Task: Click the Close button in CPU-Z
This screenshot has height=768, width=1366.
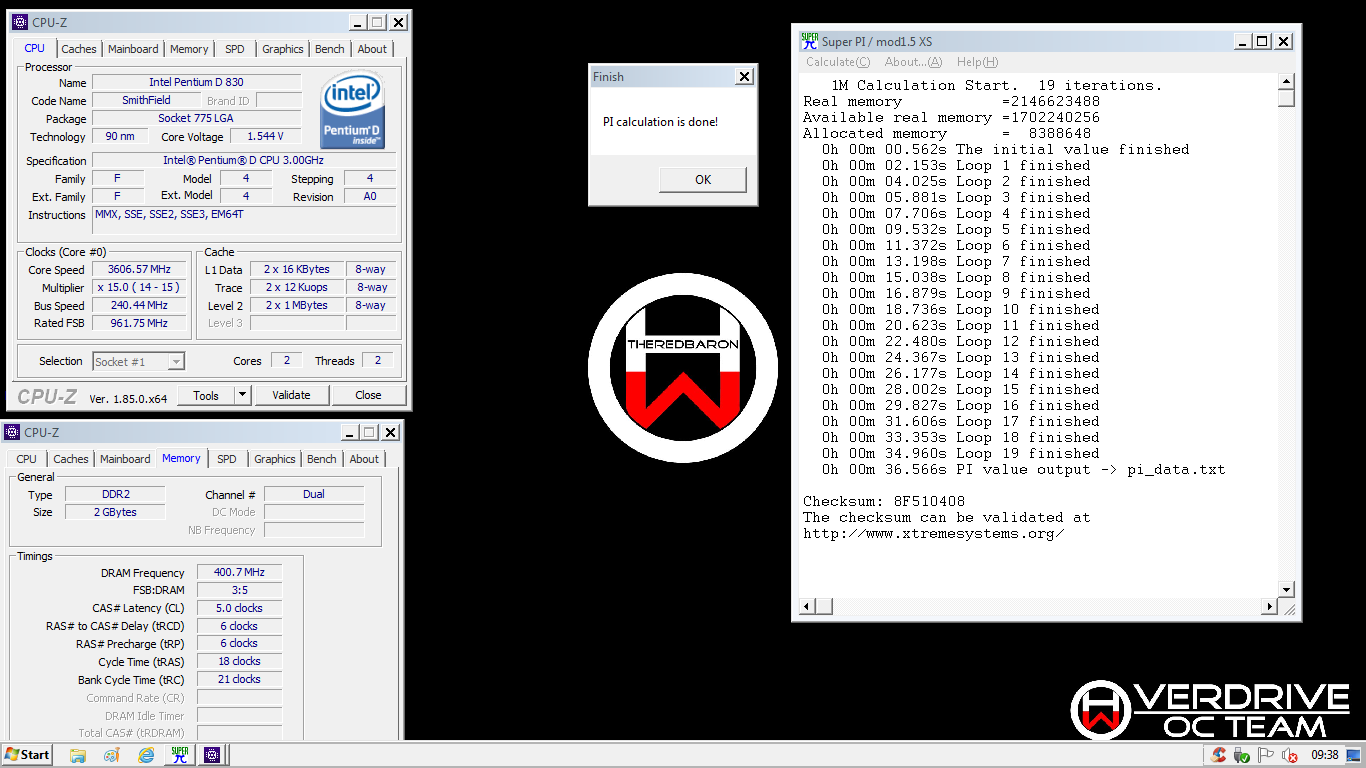Action: [x=368, y=395]
